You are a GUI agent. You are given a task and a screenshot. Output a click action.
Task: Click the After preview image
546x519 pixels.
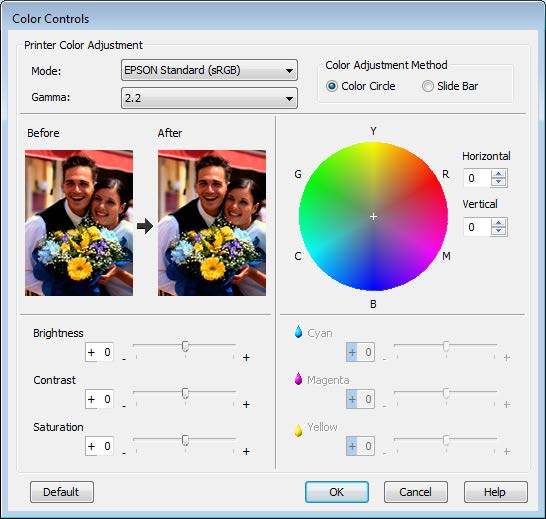pyautogui.click(x=212, y=223)
